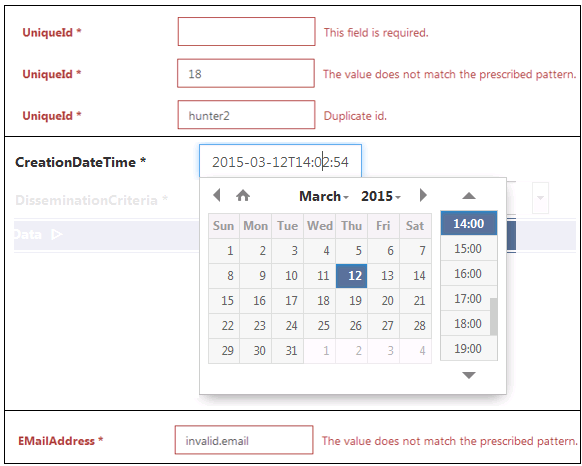
Task: Click the time list down arrow
Action: (469, 375)
